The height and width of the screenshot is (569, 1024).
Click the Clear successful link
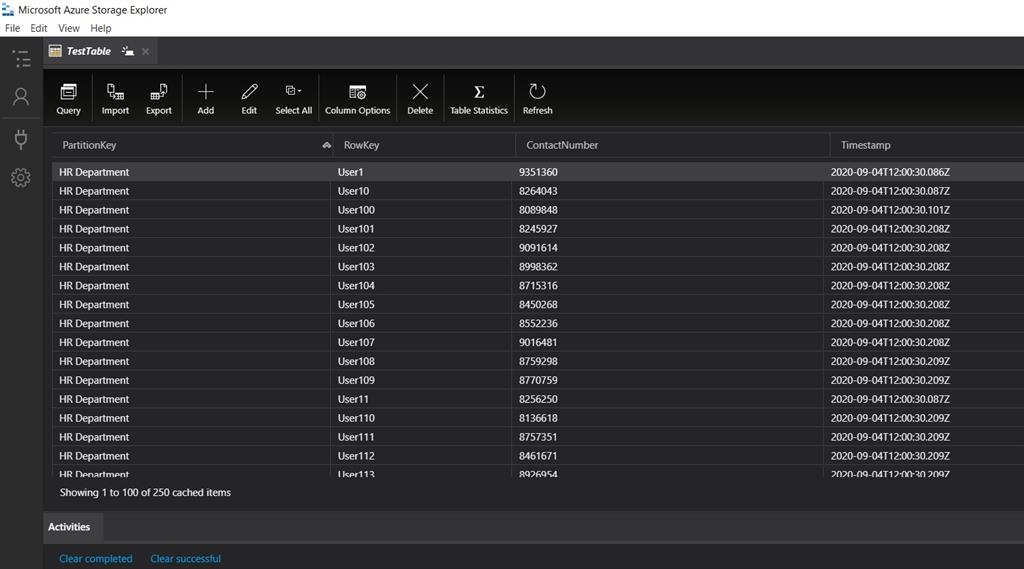(x=185, y=559)
